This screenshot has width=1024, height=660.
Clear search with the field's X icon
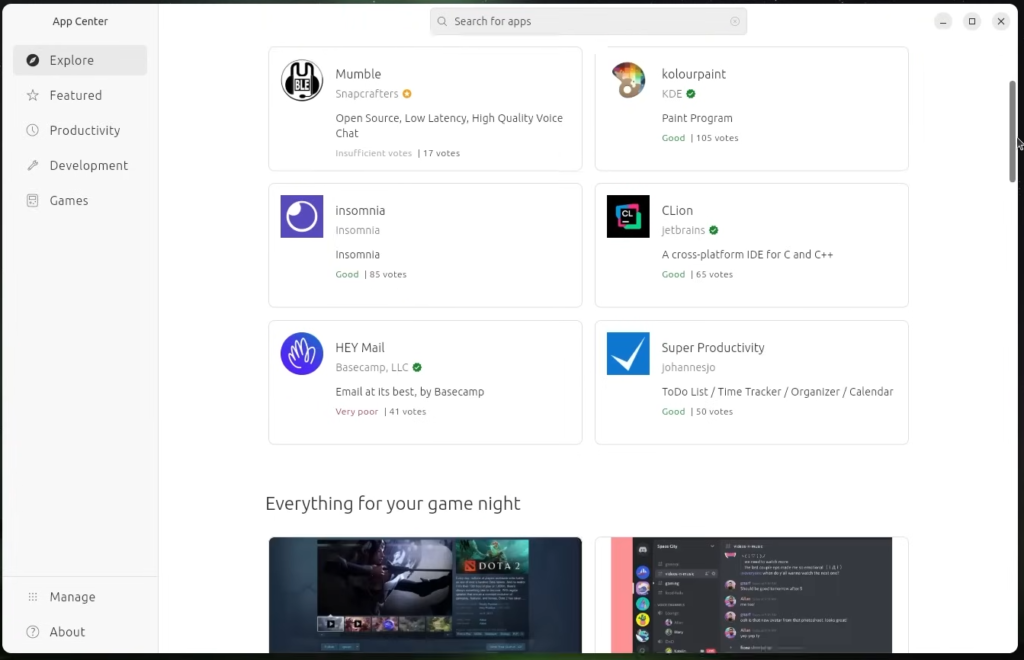tap(735, 22)
